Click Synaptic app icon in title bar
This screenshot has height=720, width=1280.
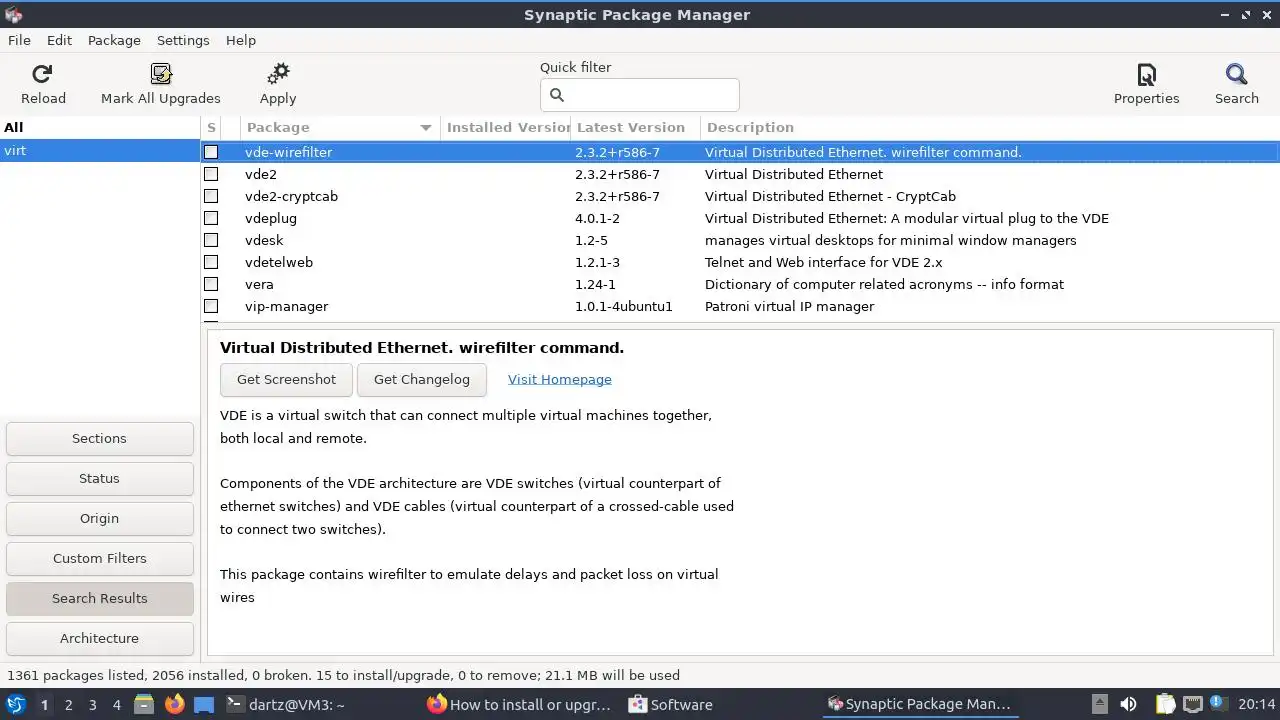13,14
